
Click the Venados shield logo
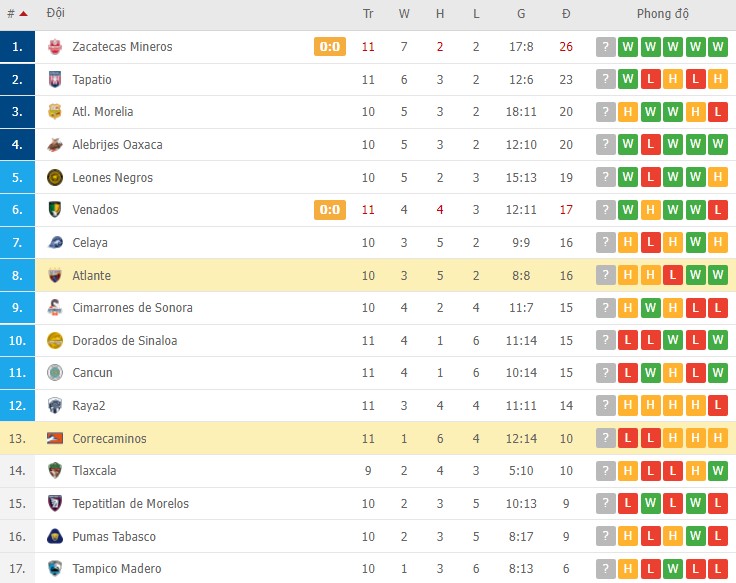pyautogui.click(x=55, y=210)
